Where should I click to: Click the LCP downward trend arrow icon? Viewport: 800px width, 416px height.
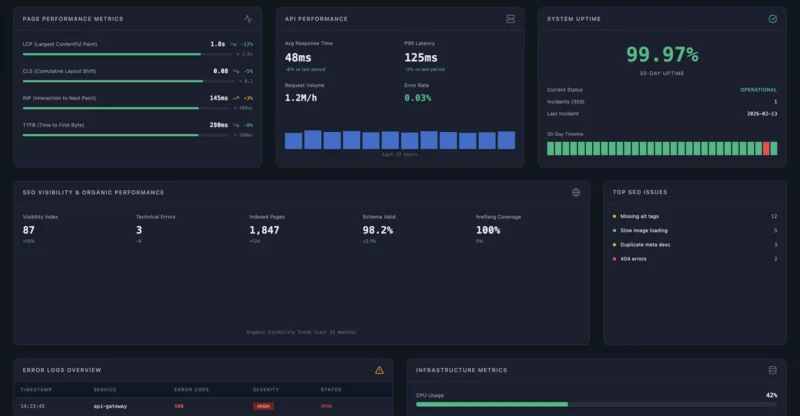point(233,44)
